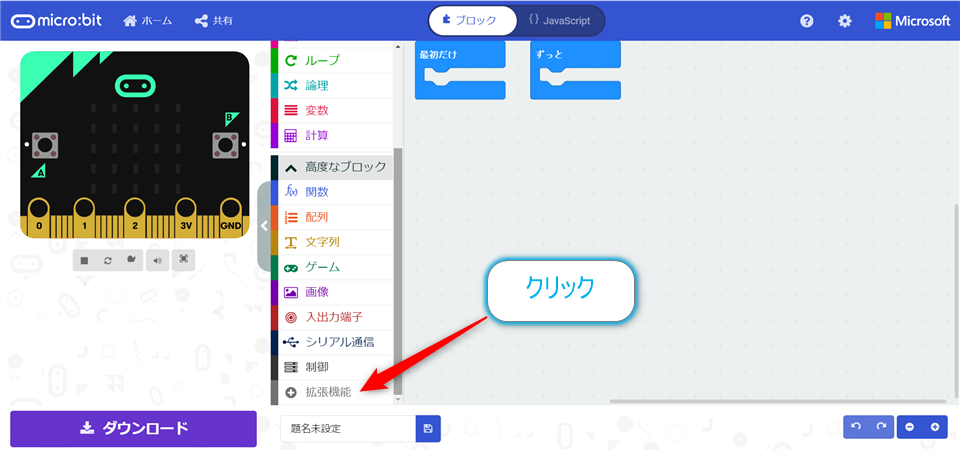Click the ダウンロード (Download) button

133,428
